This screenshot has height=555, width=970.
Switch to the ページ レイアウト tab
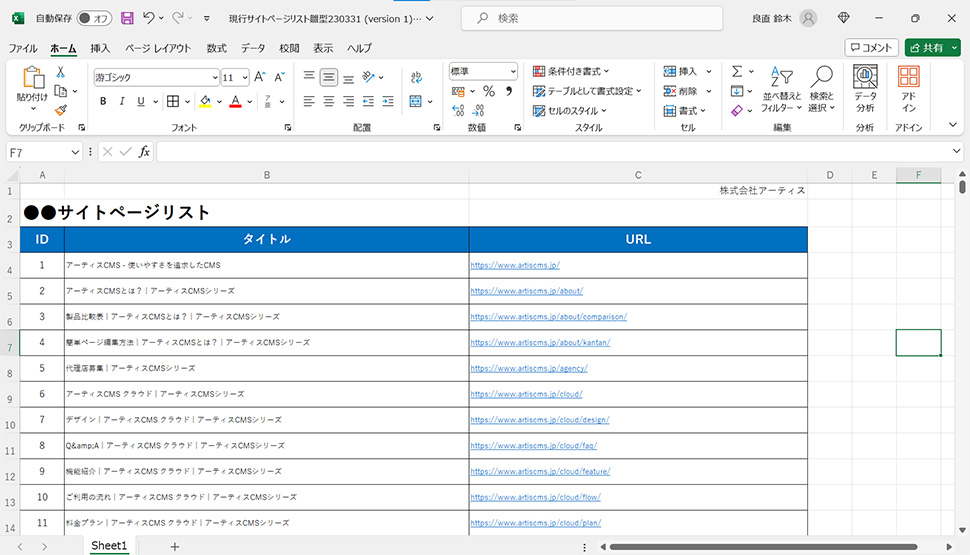pyautogui.click(x=158, y=48)
